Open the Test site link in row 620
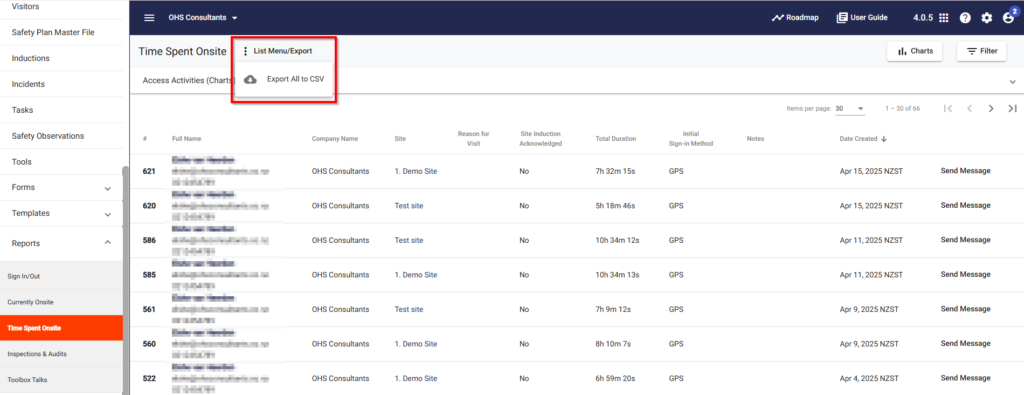The image size is (1024, 395). pyautogui.click(x=409, y=206)
